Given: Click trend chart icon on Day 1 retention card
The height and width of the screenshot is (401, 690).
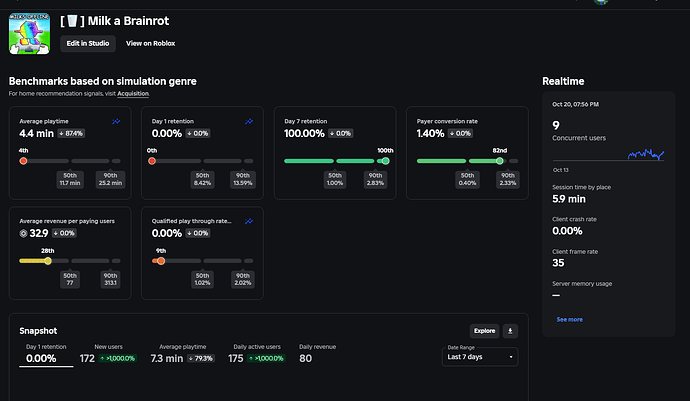Looking at the screenshot, I should (249, 121).
